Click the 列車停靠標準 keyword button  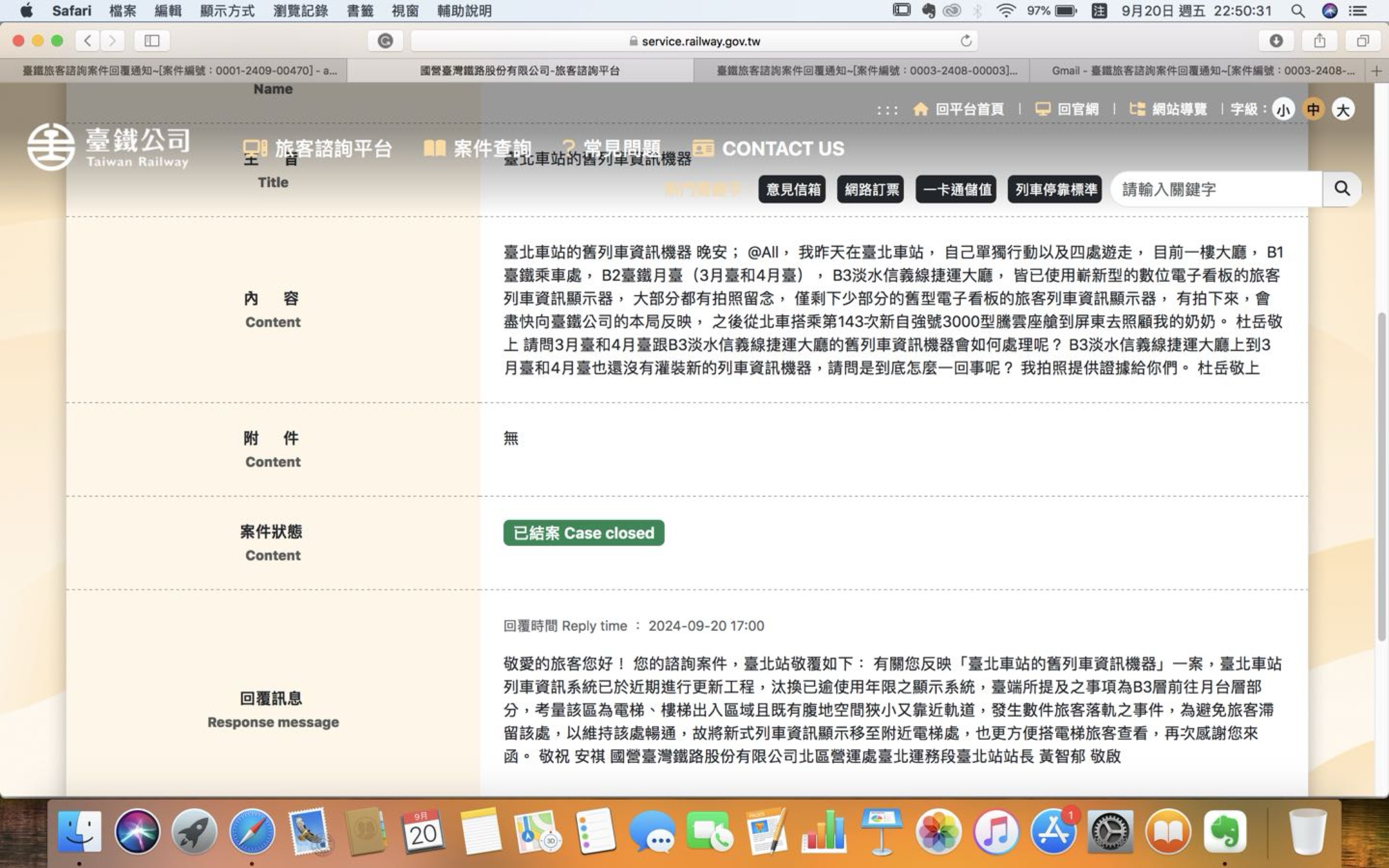click(1055, 189)
